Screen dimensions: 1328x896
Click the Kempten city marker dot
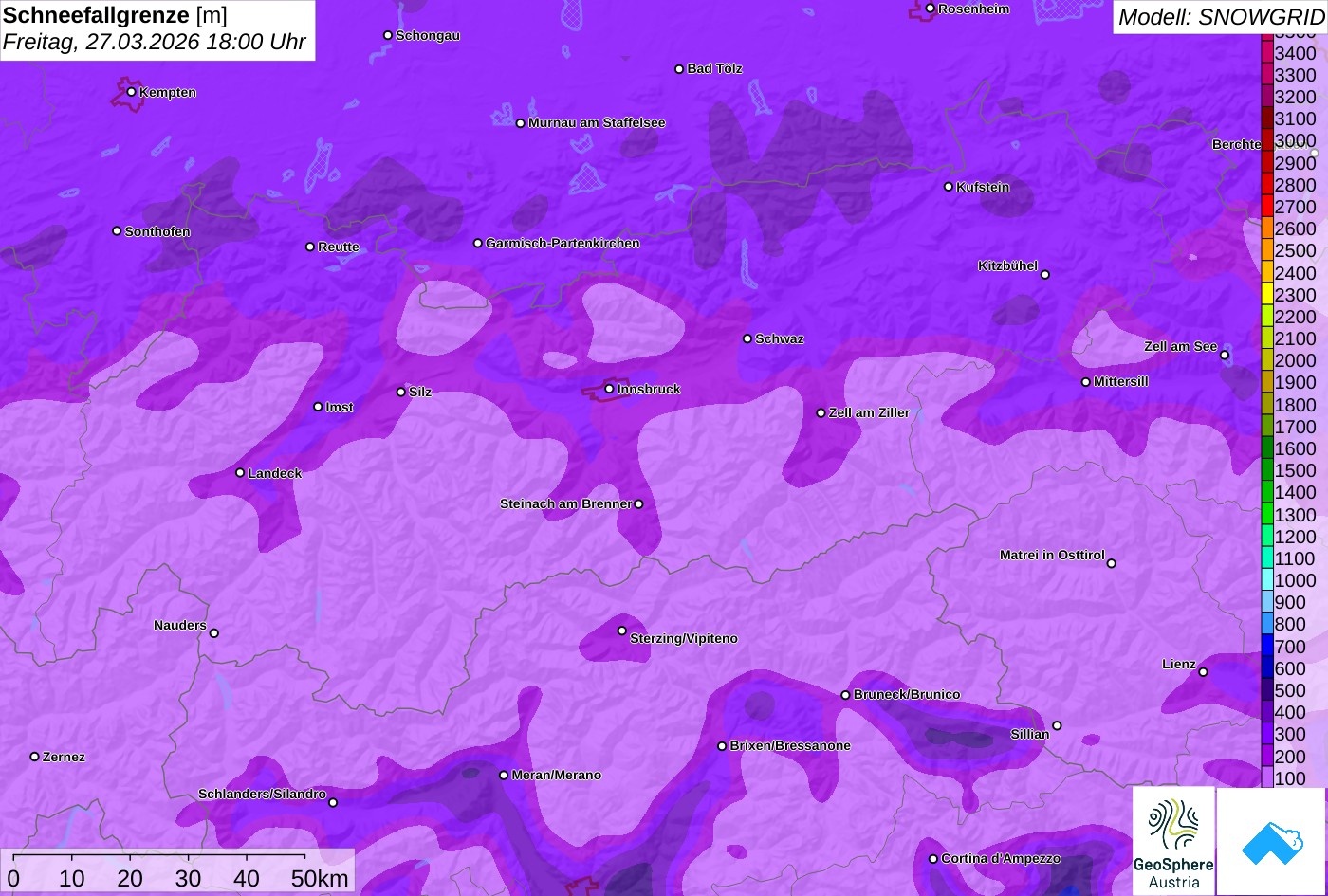point(131,92)
